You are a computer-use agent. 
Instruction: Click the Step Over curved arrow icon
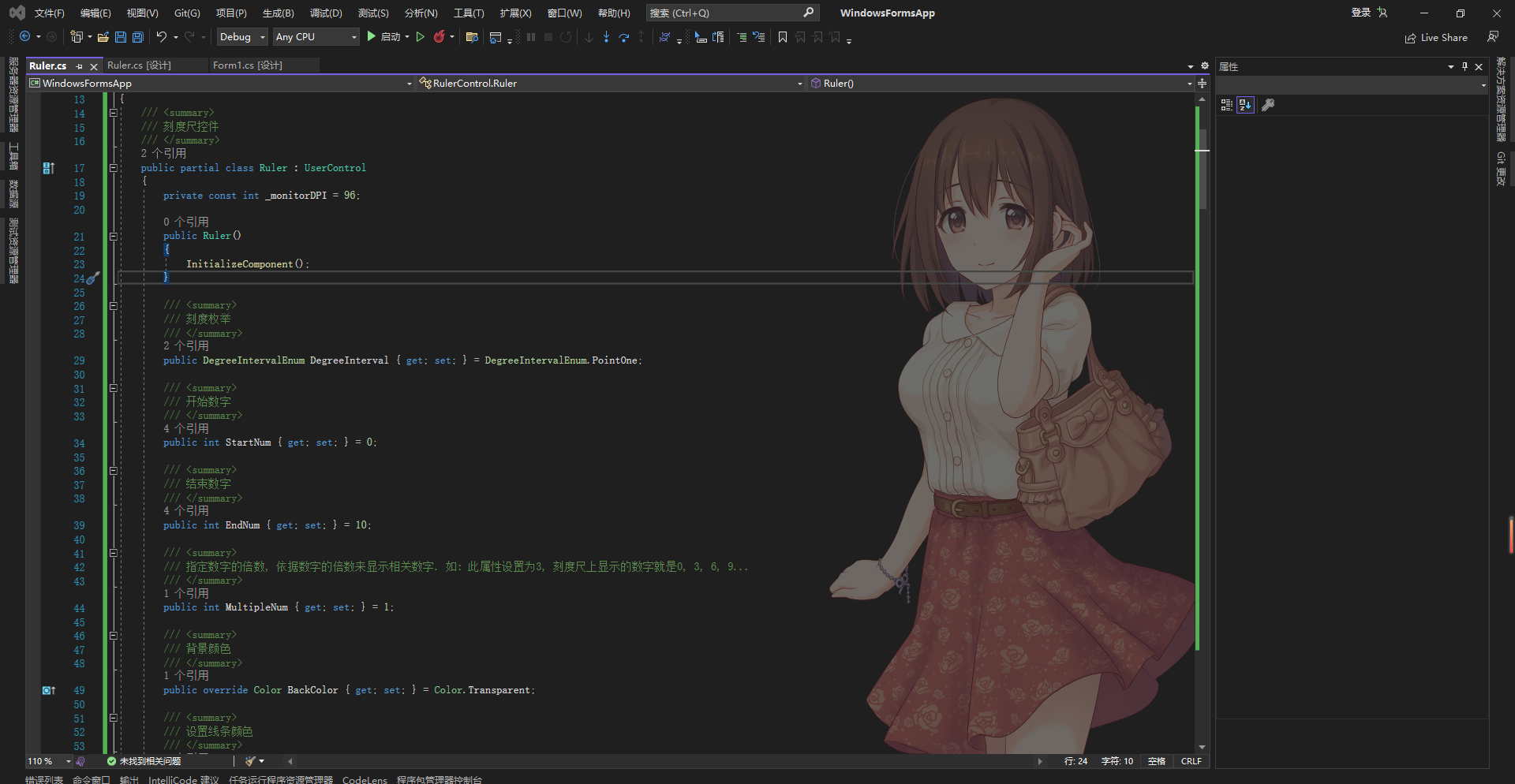pyautogui.click(x=624, y=37)
